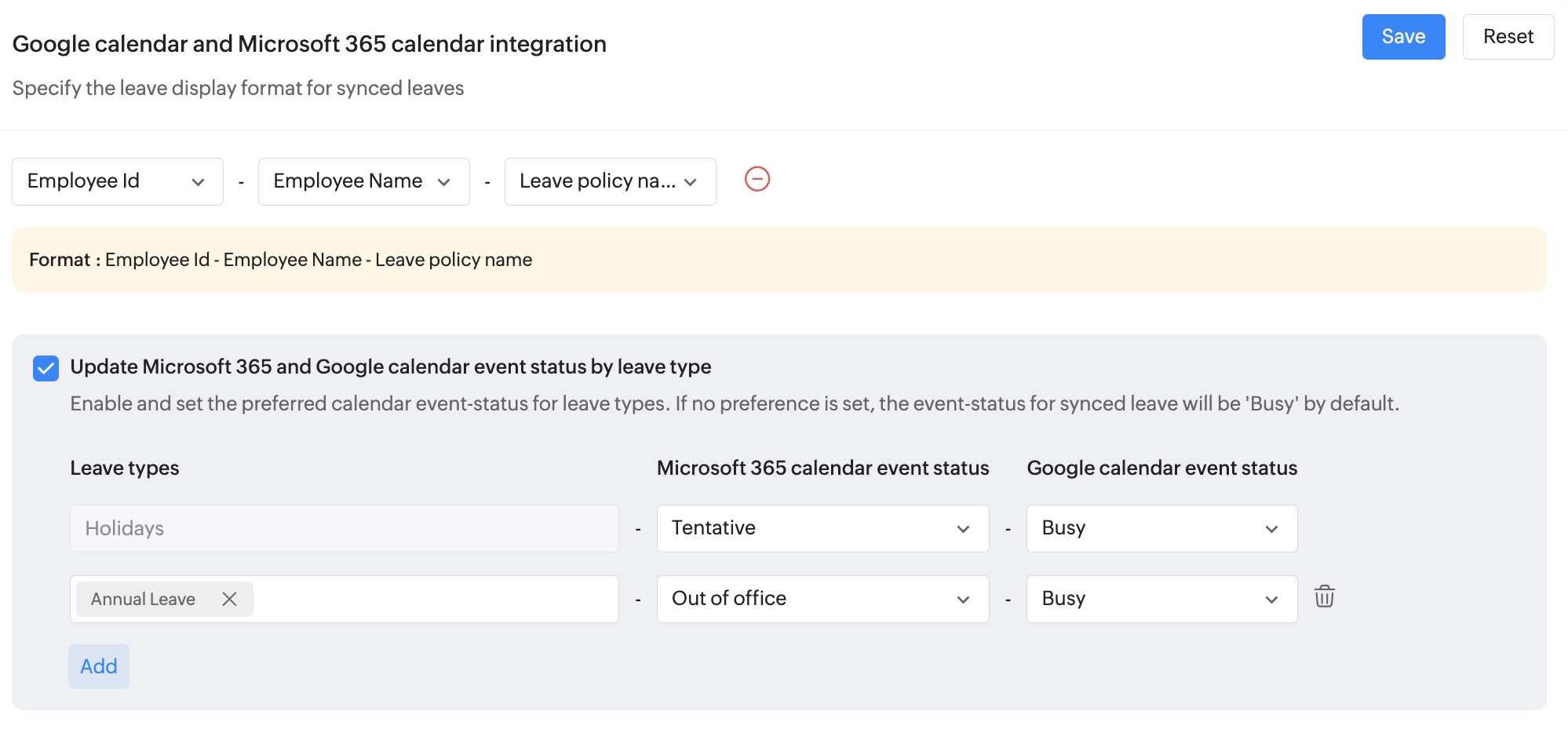1568x733 pixels.
Task: Open the Employee Id format dropdown
Action: (x=118, y=181)
